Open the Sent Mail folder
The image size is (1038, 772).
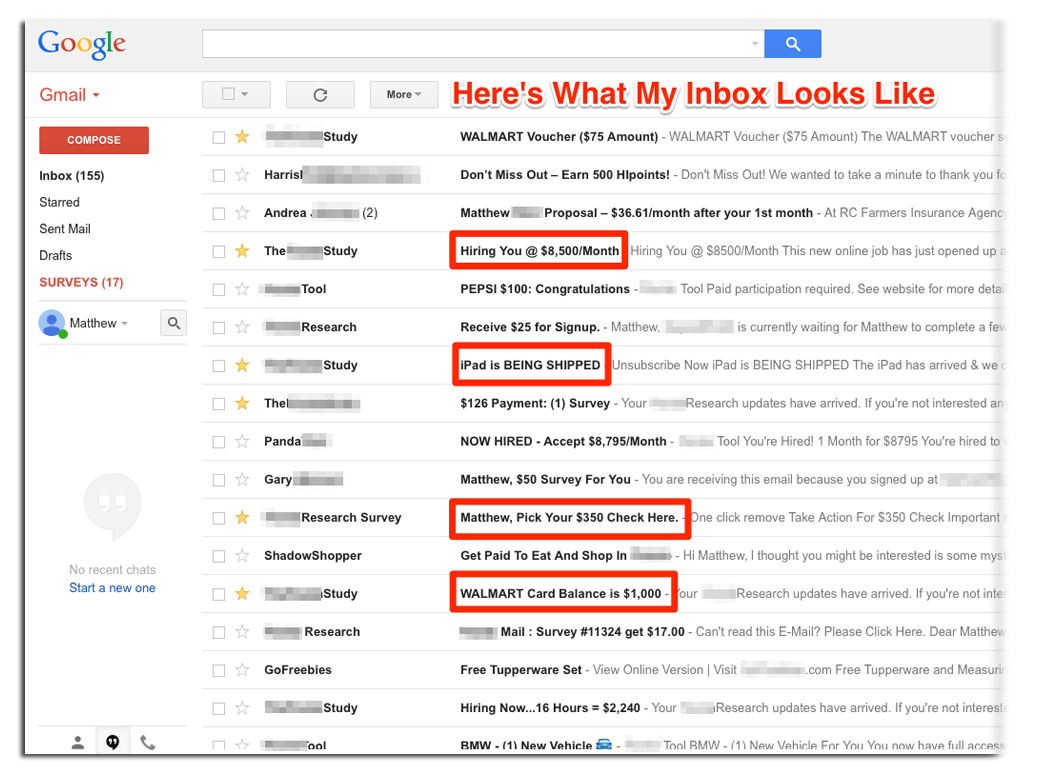(x=65, y=229)
